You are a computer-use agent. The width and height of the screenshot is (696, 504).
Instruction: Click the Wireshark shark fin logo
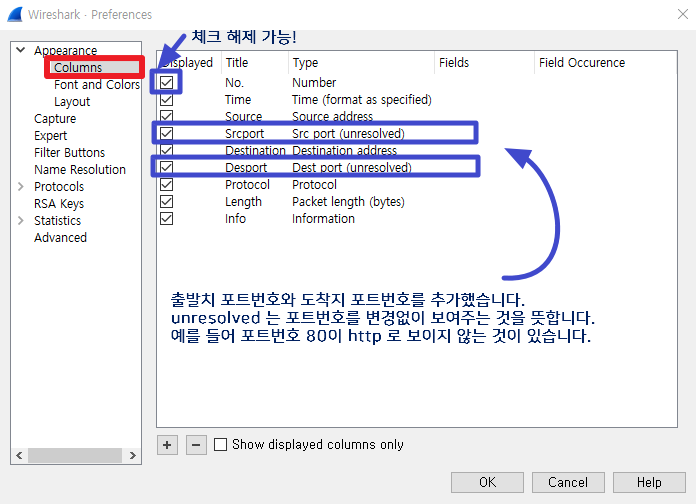pyautogui.click(x=15, y=14)
